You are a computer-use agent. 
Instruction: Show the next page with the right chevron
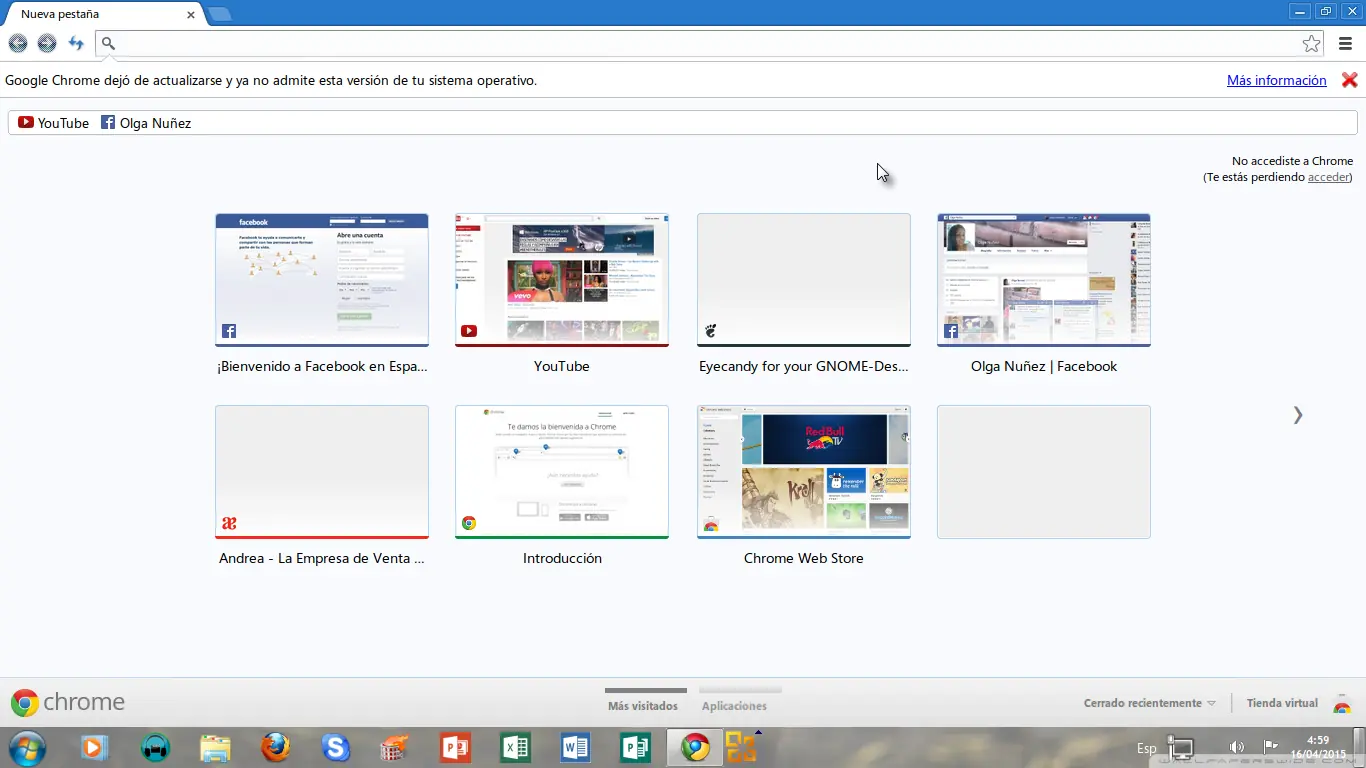[x=1298, y=415]
